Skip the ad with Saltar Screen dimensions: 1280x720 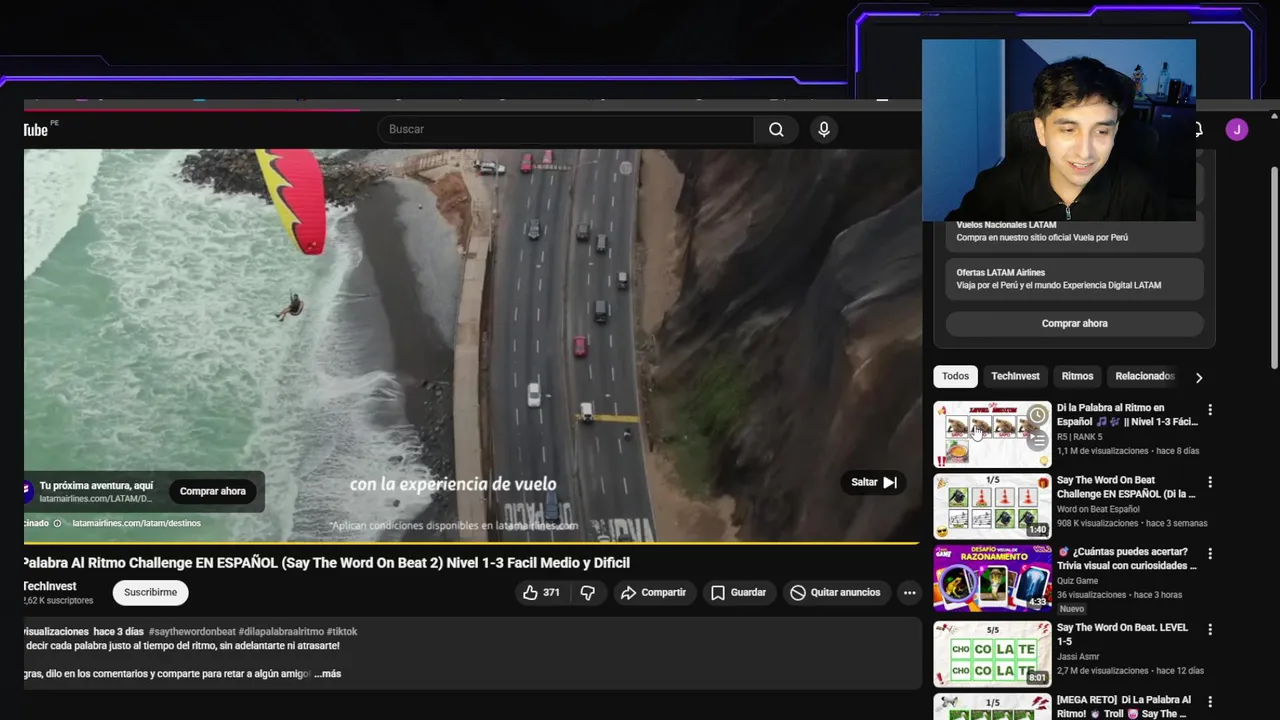pyautogui.click(x=874, y=482)
